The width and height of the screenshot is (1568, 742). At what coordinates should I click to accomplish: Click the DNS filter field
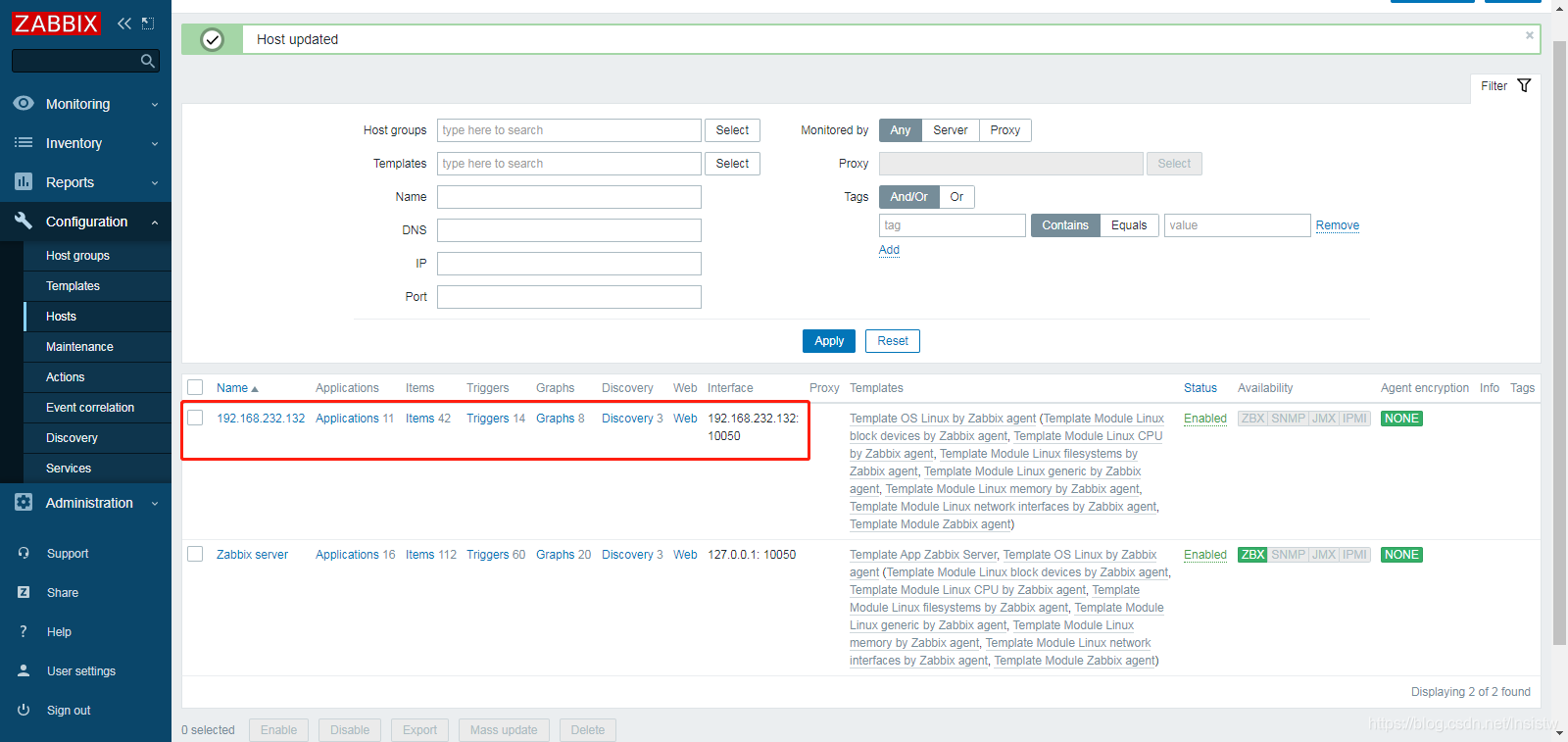coord(569,230)
